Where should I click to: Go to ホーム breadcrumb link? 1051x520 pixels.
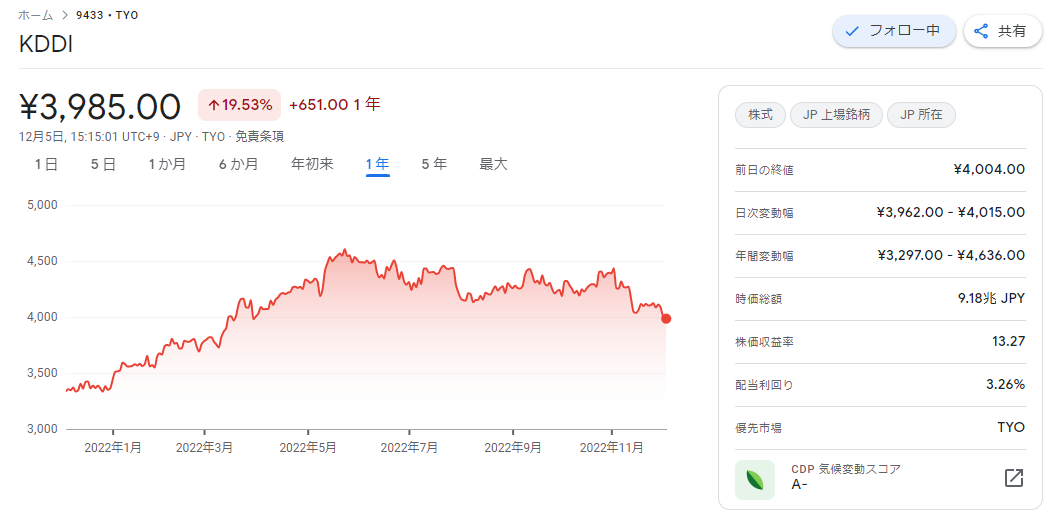point(36,15)
